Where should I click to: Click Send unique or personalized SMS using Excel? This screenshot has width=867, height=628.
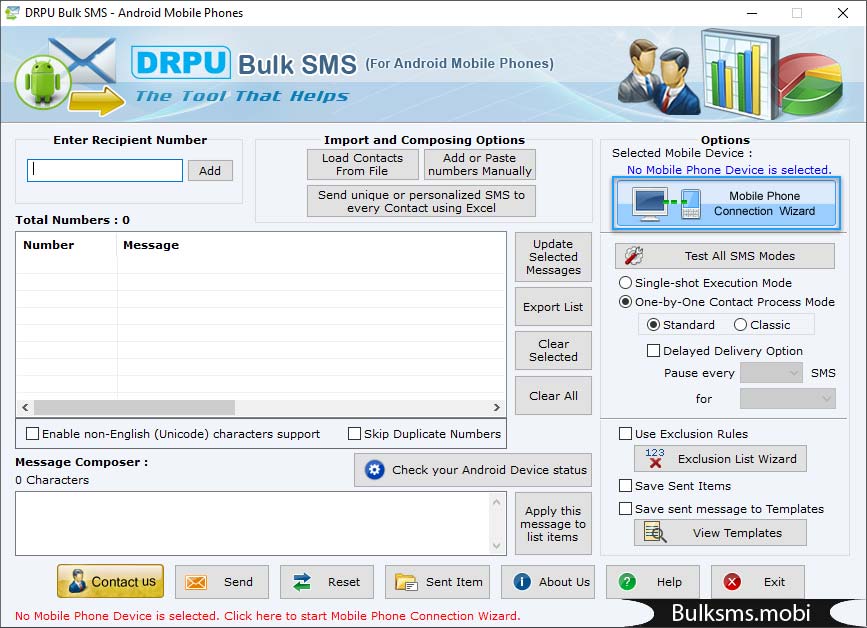click(421, 201)
